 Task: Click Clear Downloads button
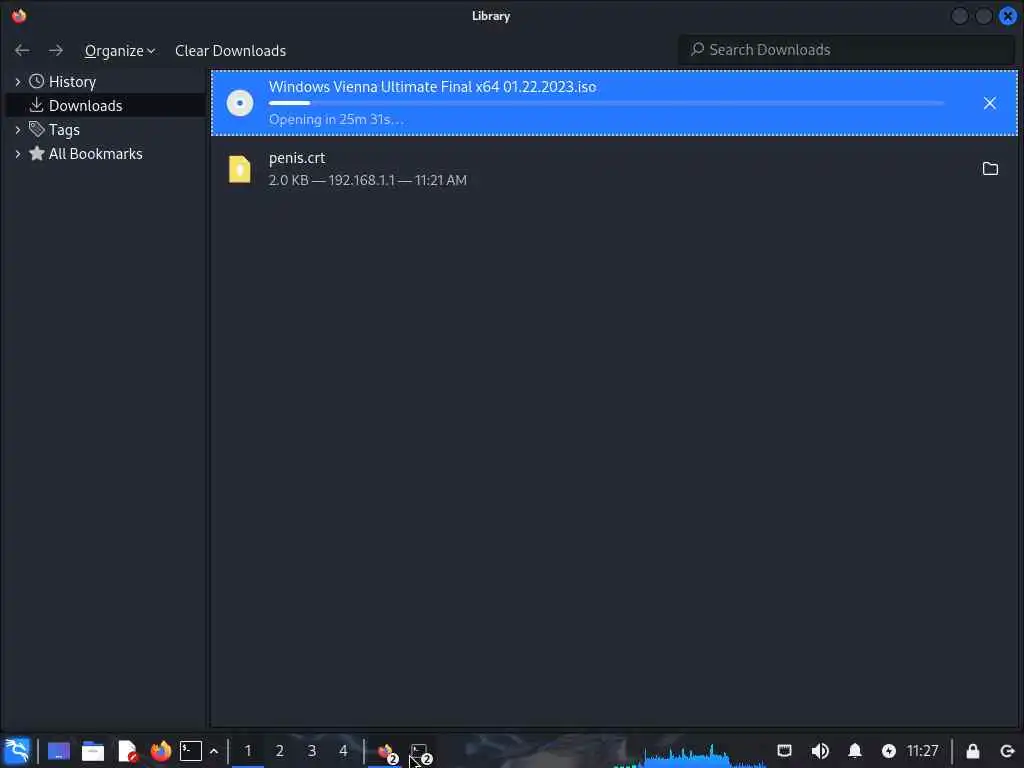231,50
